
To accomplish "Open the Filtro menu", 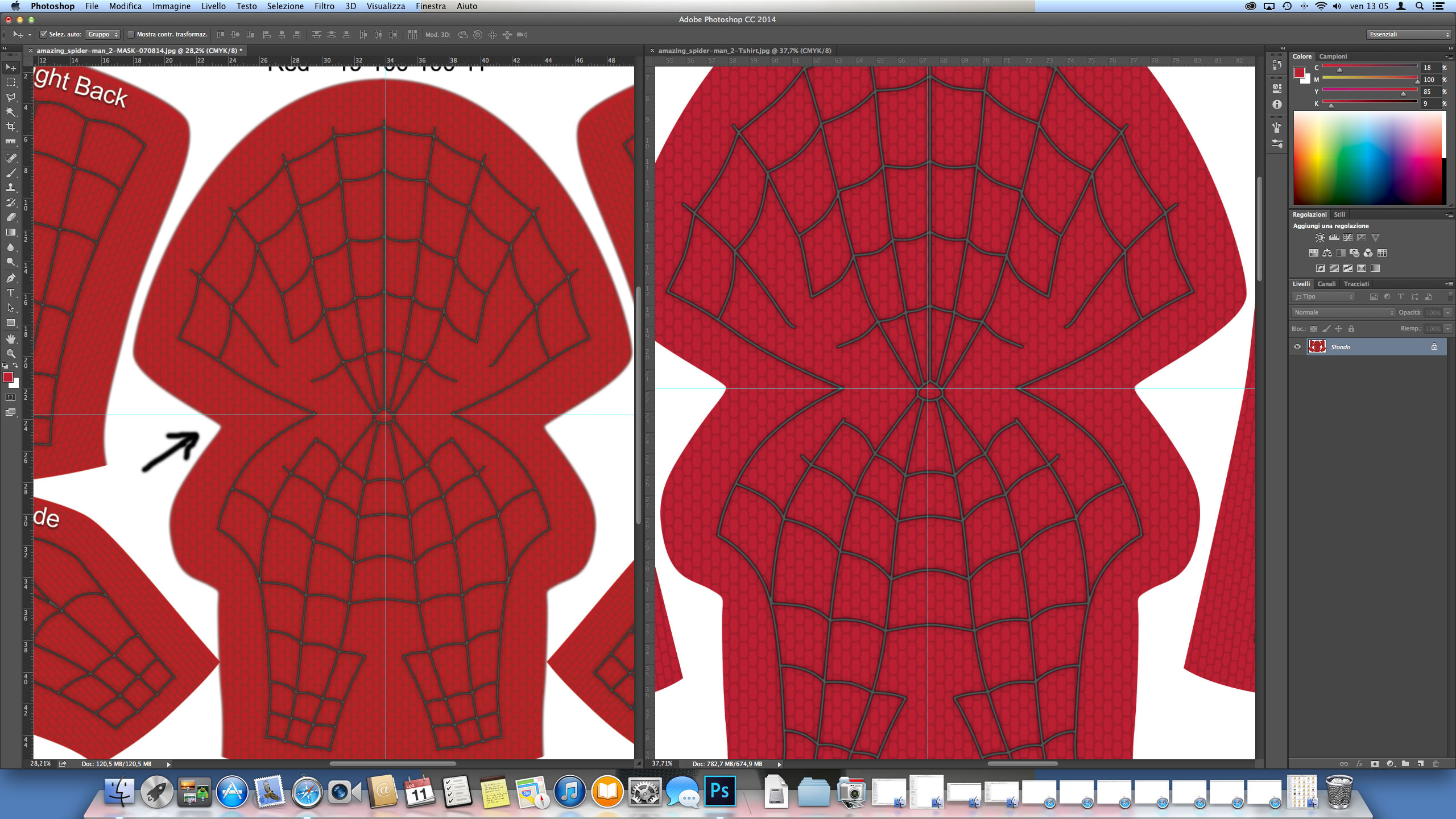I will click(324, 6).
